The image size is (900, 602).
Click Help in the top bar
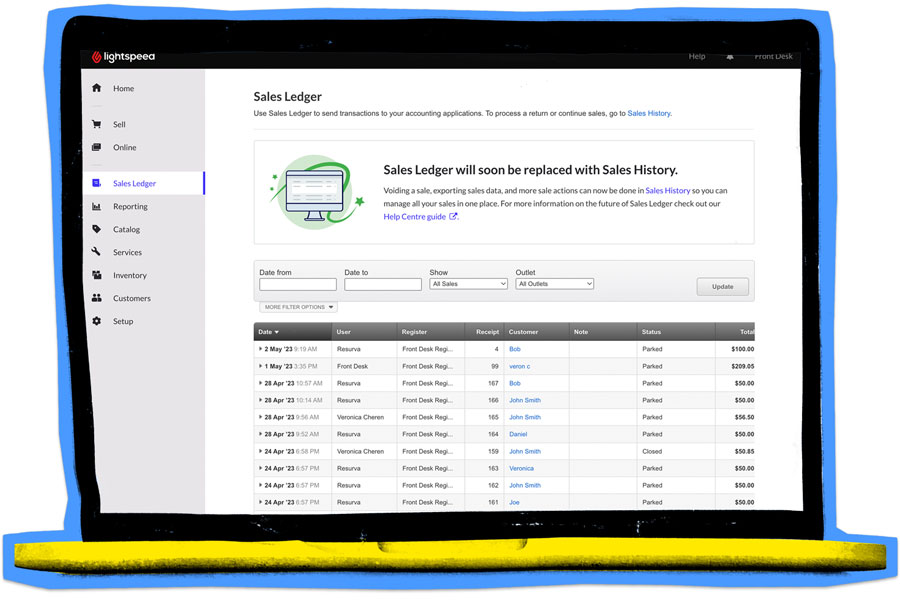pyautogui.click(x=697, y=56)
